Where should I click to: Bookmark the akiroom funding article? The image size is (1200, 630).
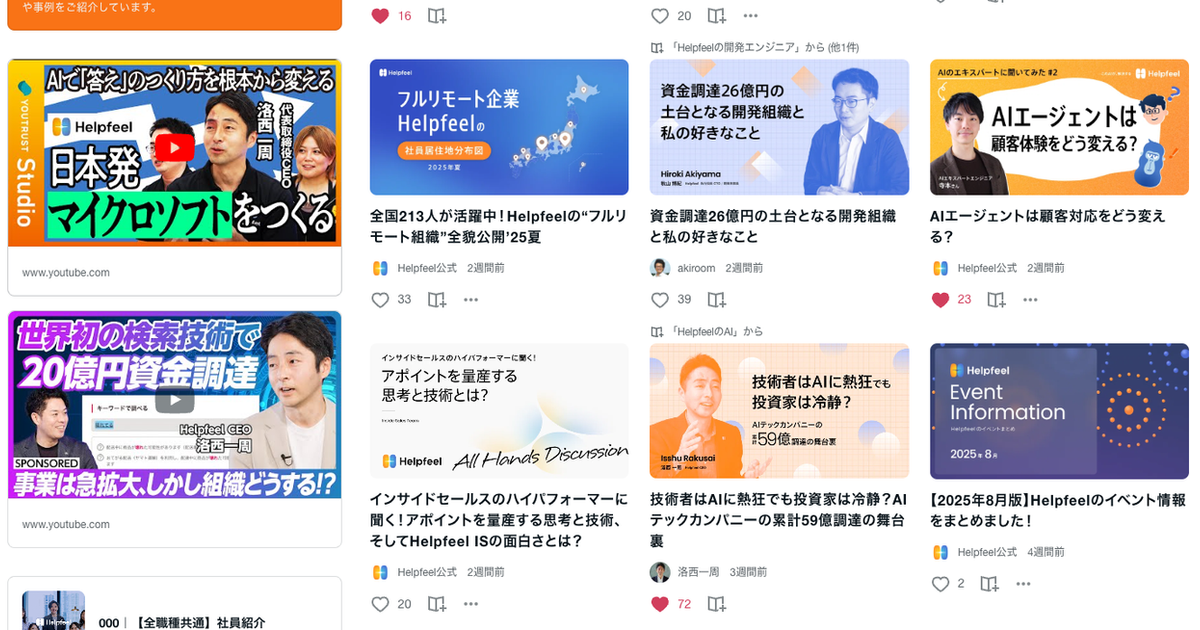click(x=717, y=300)
